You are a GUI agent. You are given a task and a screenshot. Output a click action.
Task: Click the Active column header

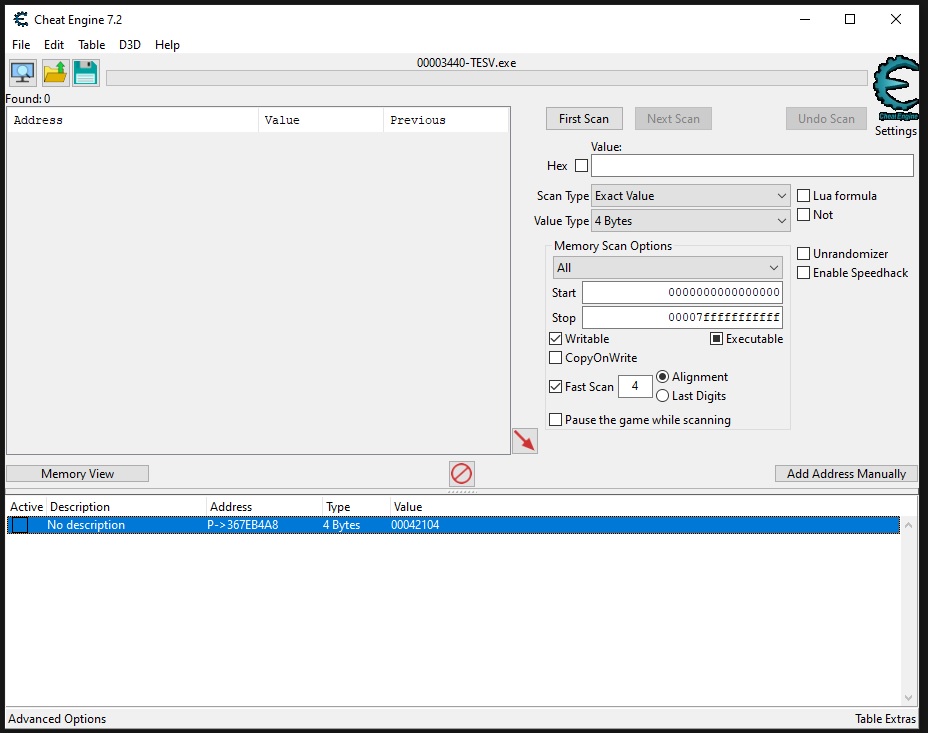[x=27, y=507]
